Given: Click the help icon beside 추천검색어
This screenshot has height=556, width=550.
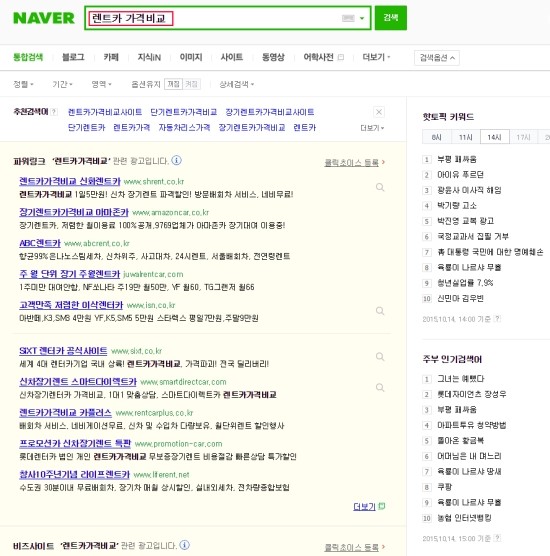Looking at the screenshot, I should [x=54, y=112].
